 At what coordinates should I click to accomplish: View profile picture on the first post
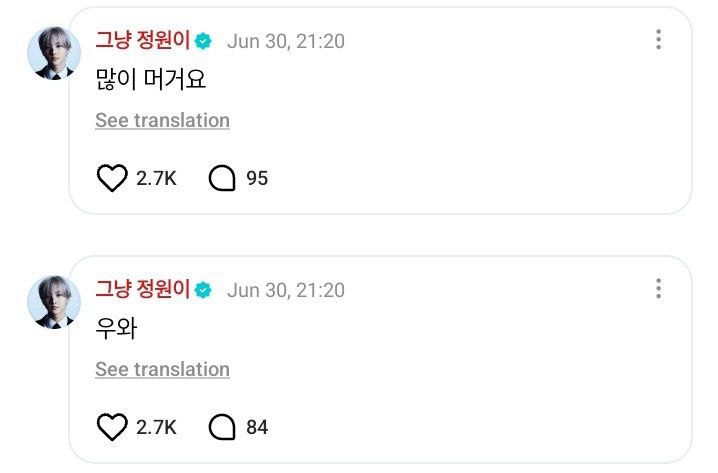coord(54,53)
